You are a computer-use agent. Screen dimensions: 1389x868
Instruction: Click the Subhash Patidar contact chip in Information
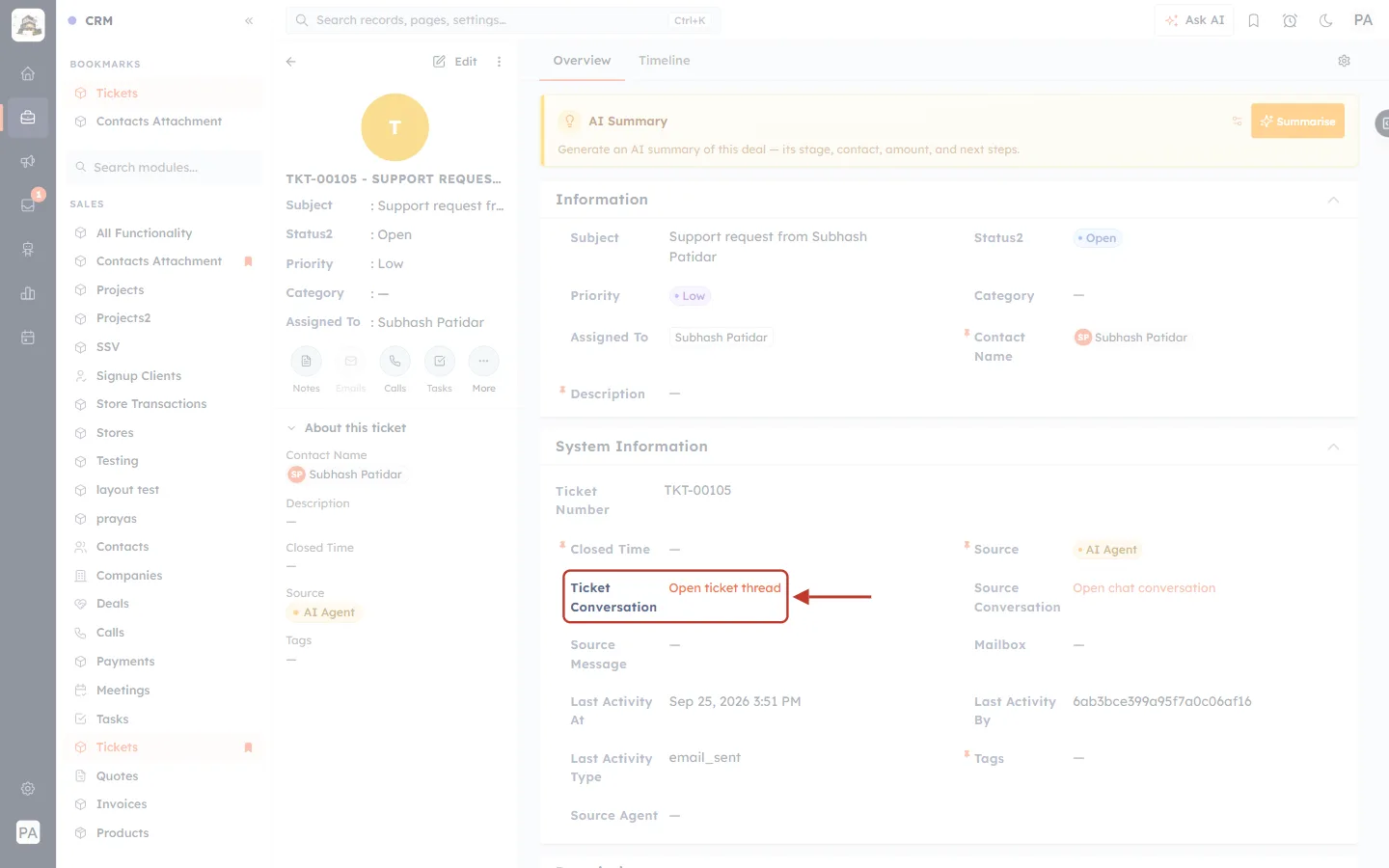(1131, 338)
